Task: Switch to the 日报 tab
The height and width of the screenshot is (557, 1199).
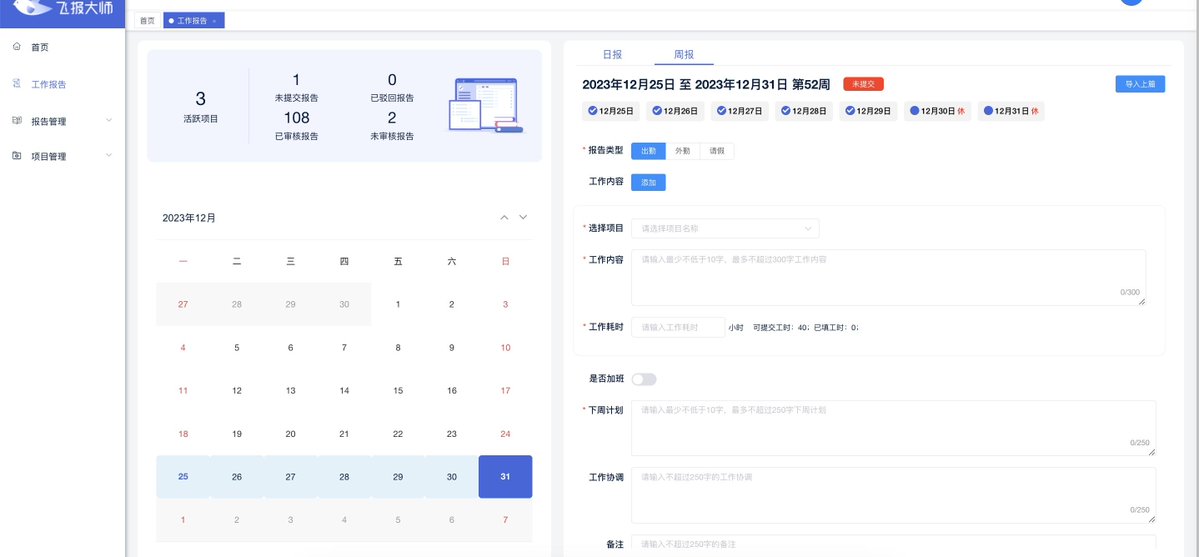Action: pos(612,55)
